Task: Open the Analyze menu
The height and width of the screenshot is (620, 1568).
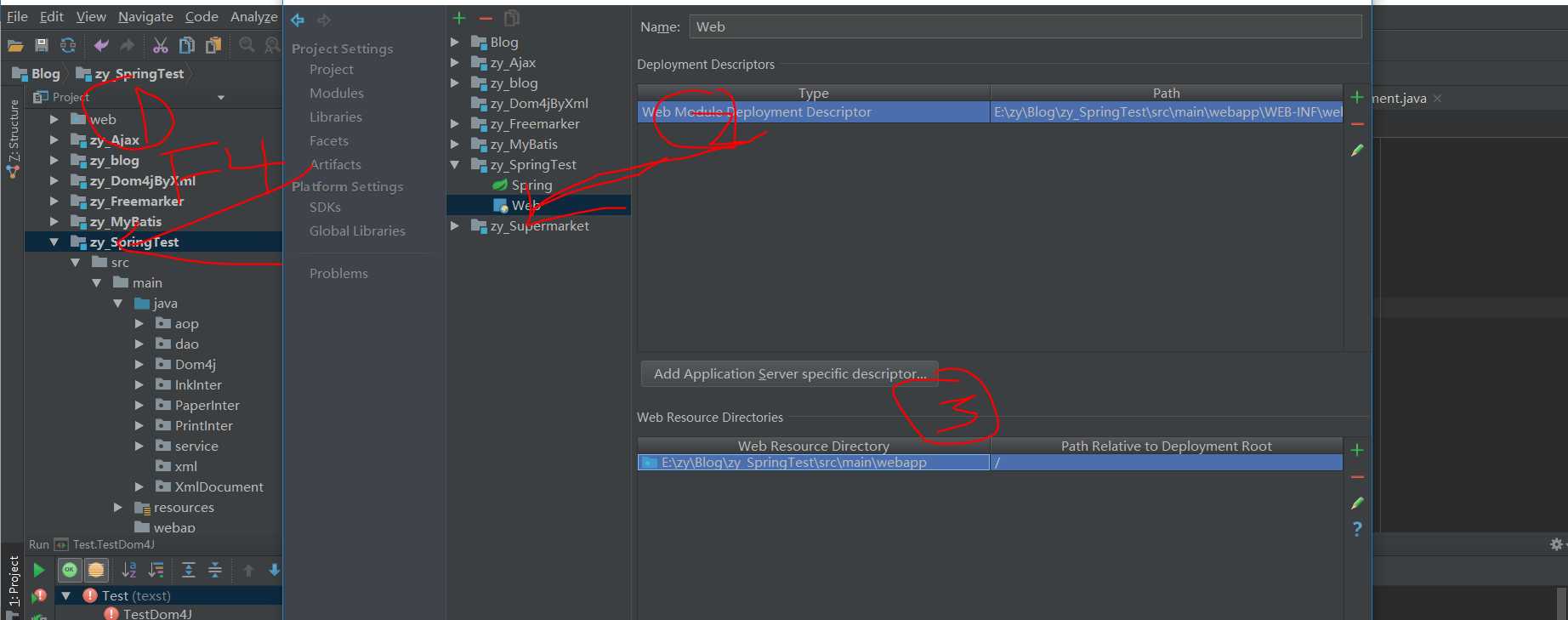Action: [254, 16]
